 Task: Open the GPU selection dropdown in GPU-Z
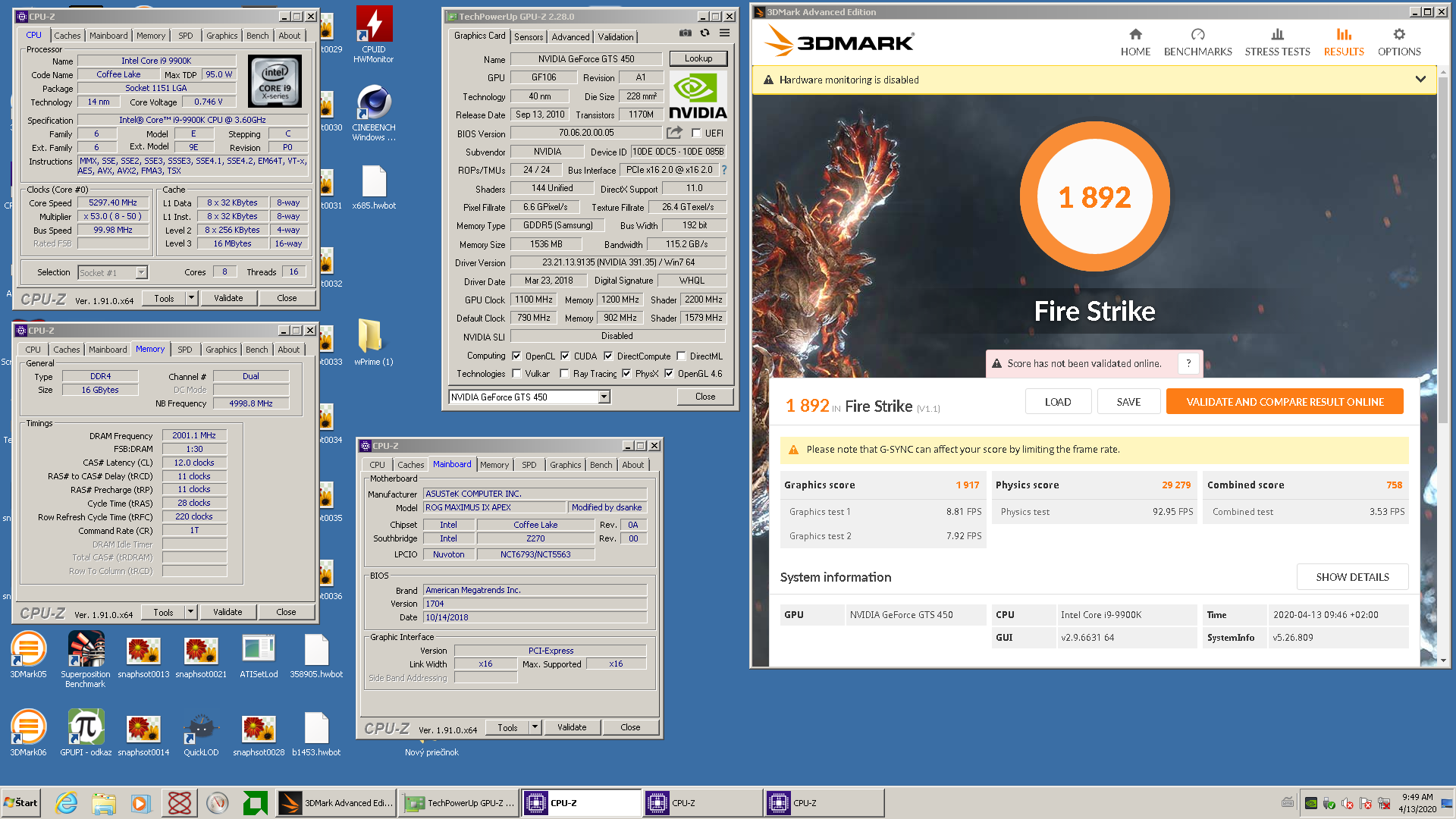pyautogui.click(x=604, y=397)
